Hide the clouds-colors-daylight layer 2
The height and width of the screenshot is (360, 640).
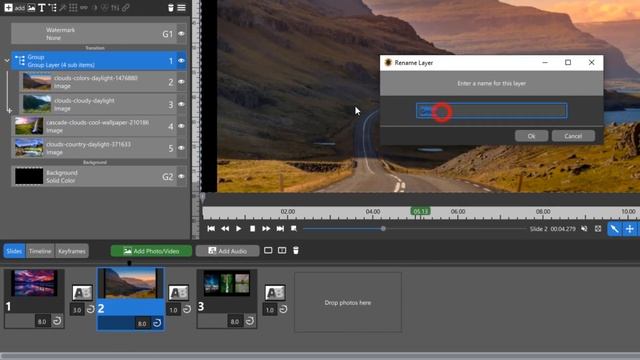pos(181,82)
